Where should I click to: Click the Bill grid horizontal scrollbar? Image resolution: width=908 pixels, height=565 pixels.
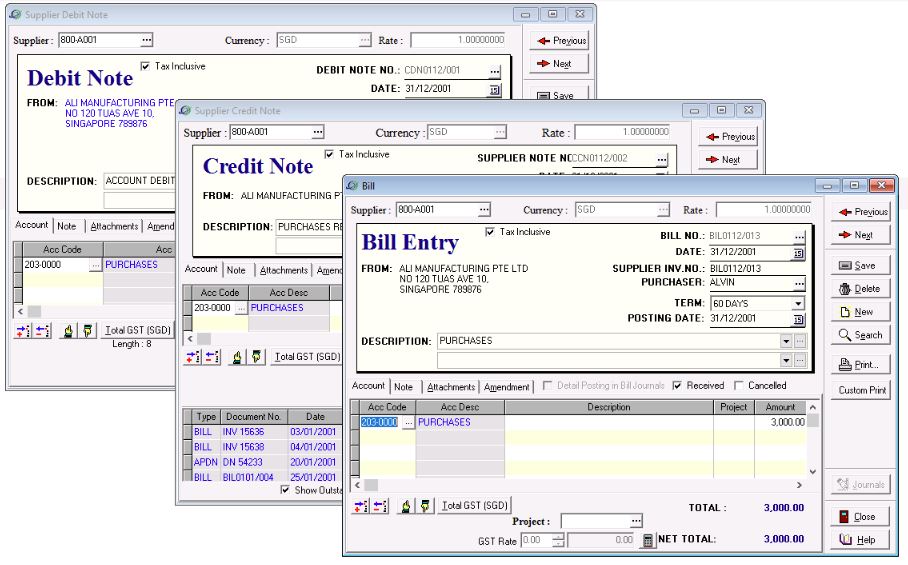(579, 485)
